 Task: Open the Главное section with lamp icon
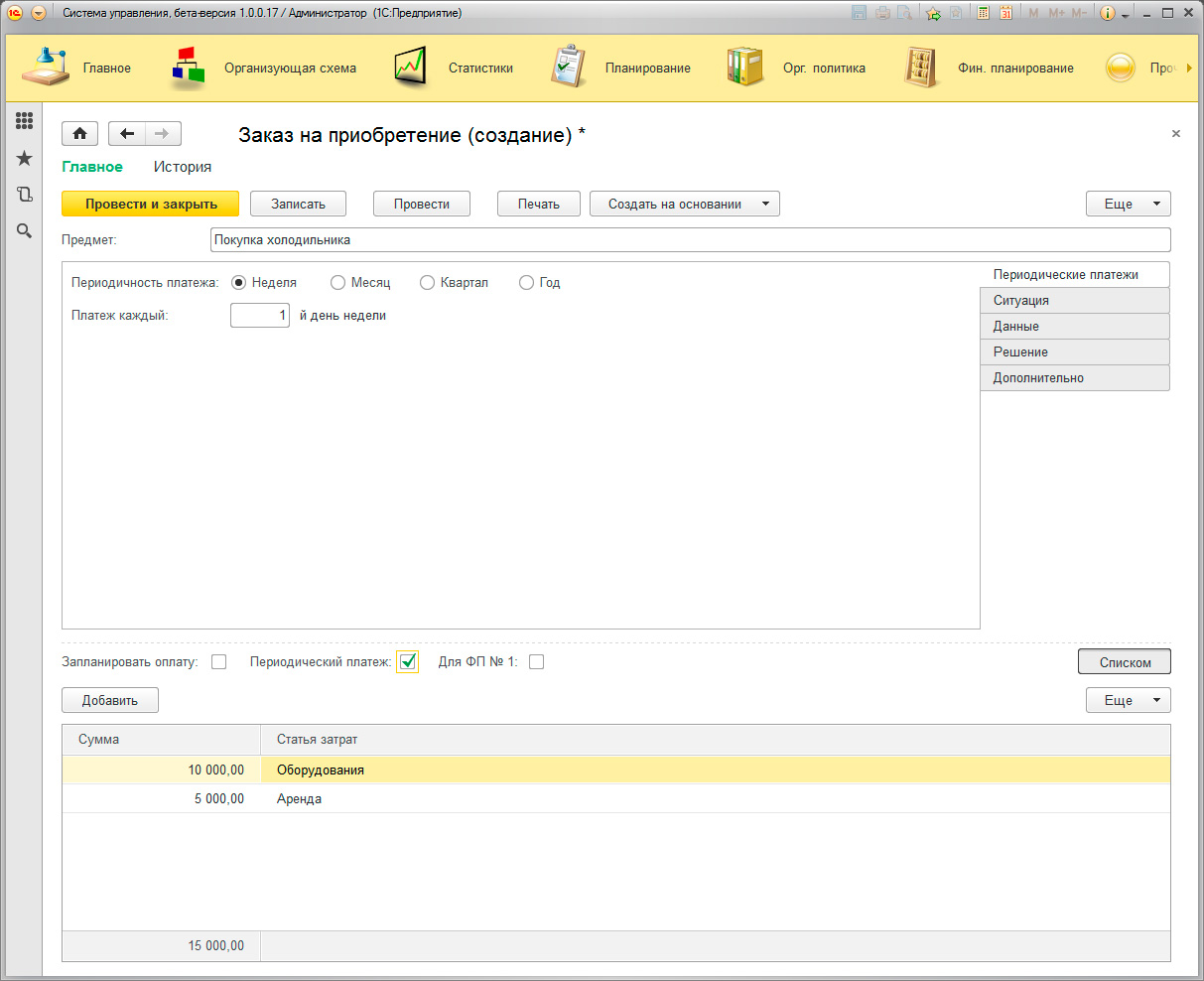click(x=46, y=68)
